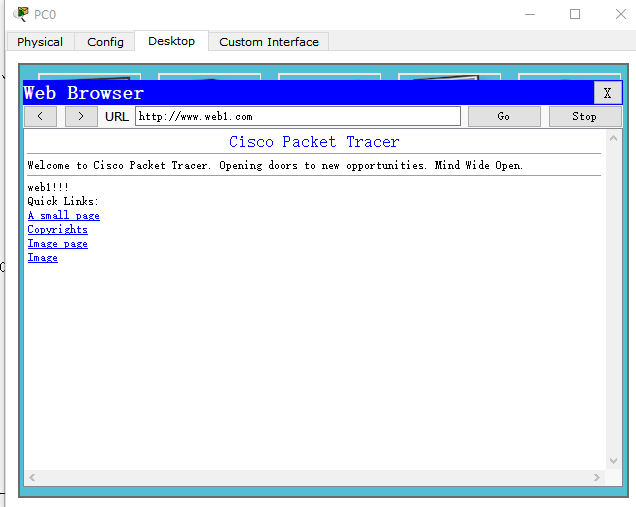Open the Physical tab
The height and width of the screenshot is (507, 636).
point(40,42)
